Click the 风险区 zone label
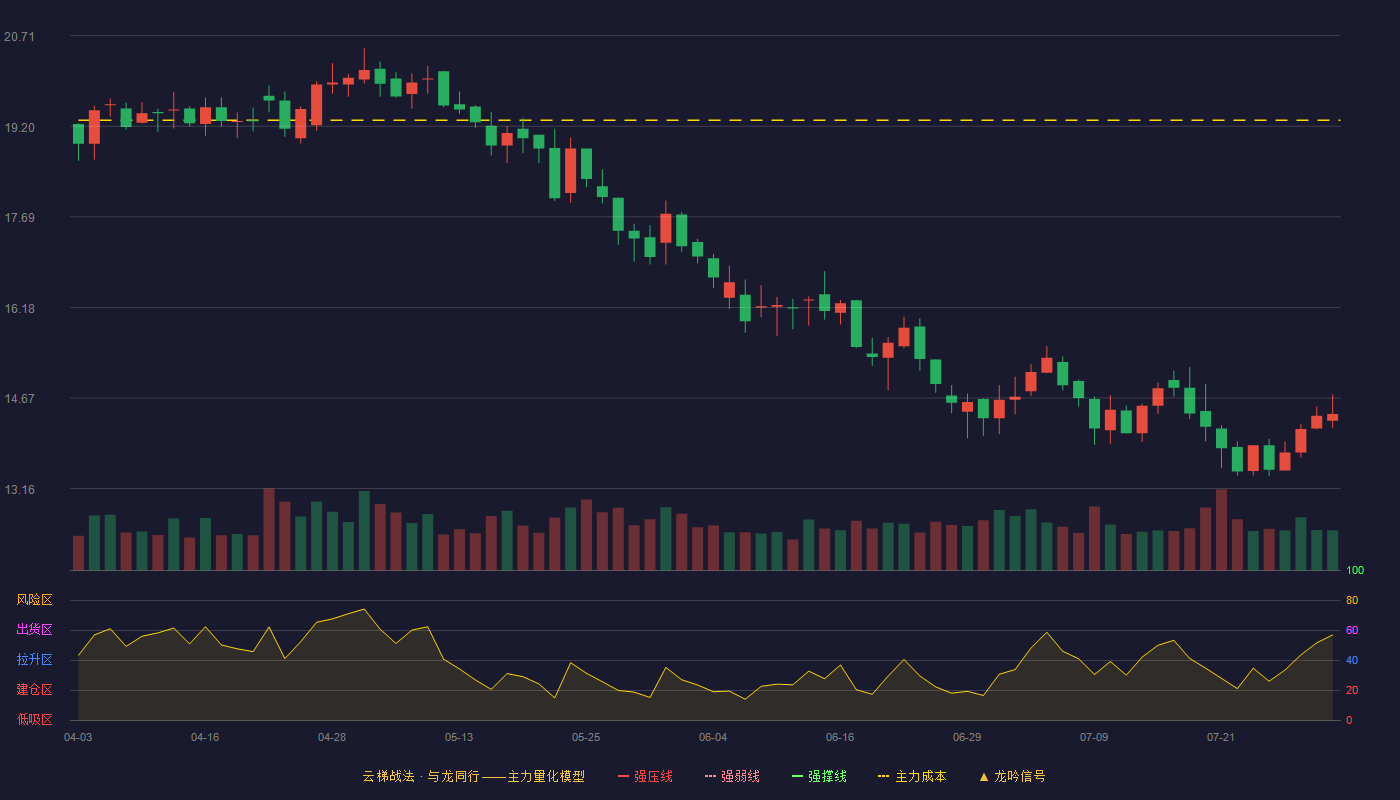This screenshot has width=1400, height=800. pos(35,600)
